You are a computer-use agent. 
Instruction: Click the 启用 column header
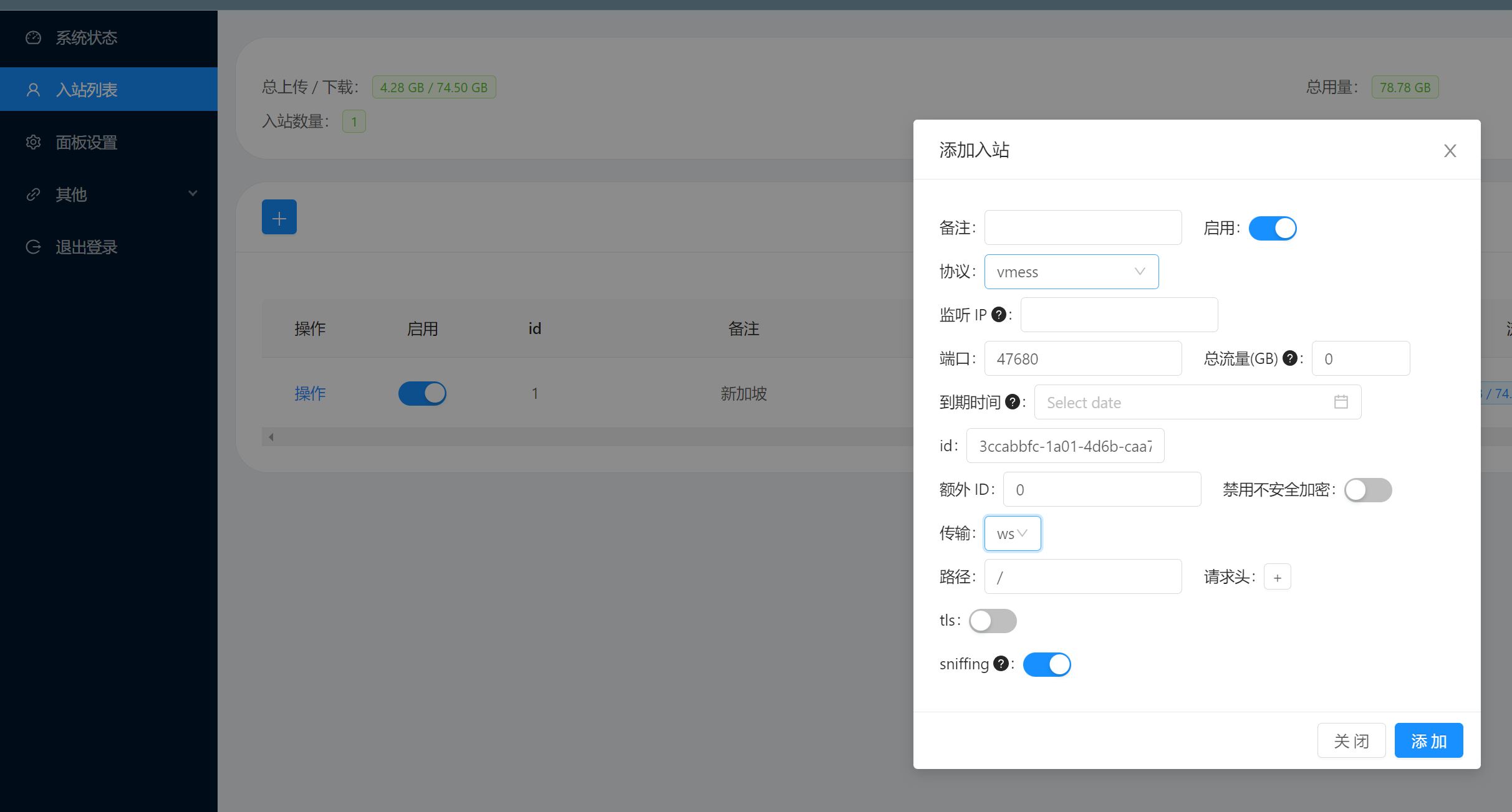422,328
